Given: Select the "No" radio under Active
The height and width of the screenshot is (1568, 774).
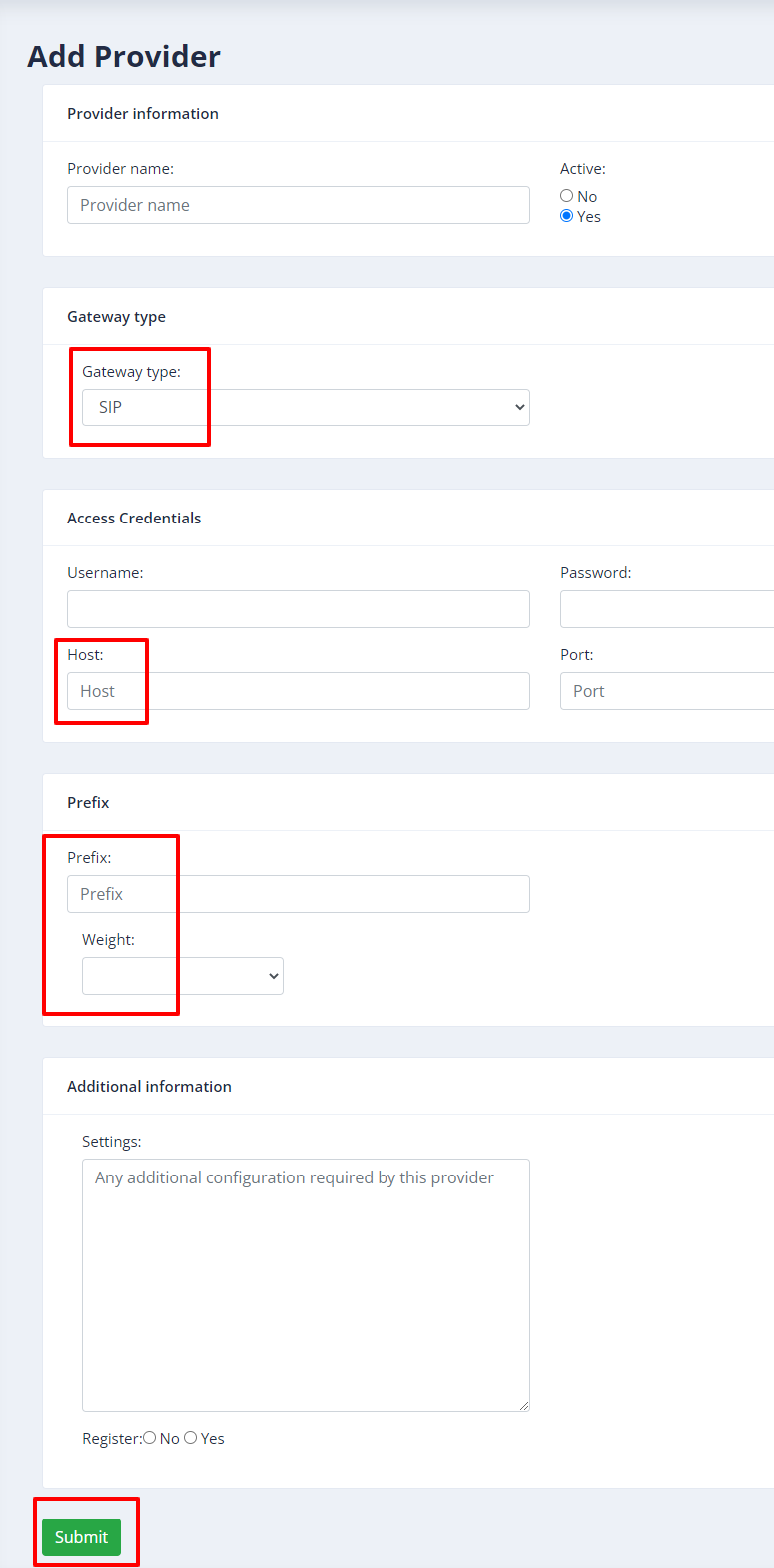Looking at the screenshot, I should pos(566,196).
